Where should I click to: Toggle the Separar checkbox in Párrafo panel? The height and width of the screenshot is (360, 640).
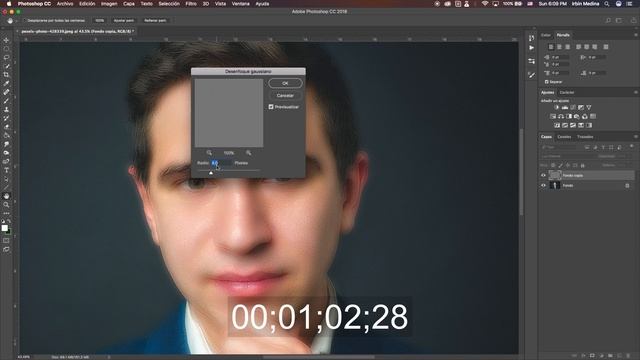tap(547, 82)
